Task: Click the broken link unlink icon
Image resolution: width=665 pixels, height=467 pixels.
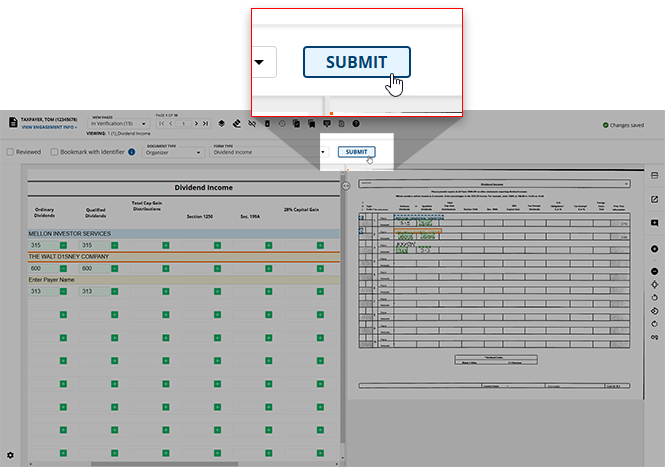Action: click(x=252, y=123)
